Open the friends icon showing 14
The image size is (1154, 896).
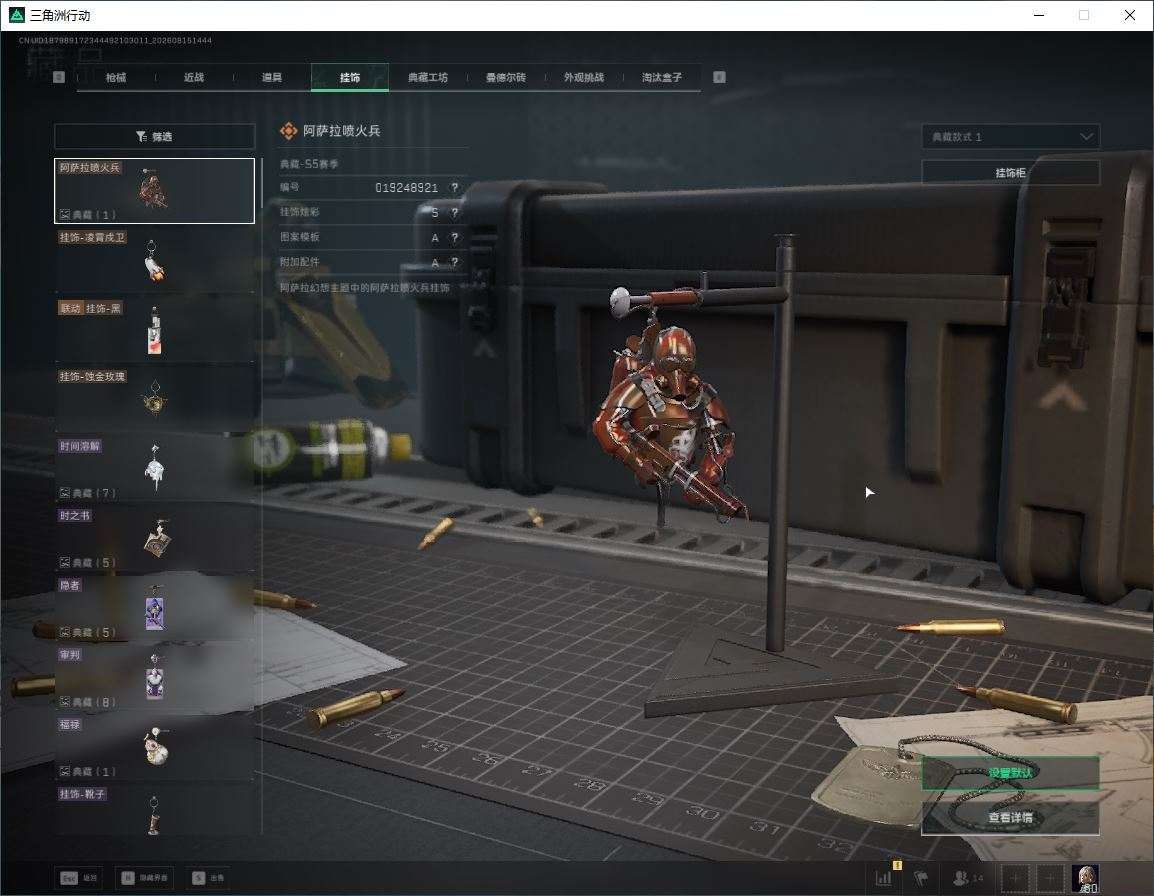[x=968, y=878]
